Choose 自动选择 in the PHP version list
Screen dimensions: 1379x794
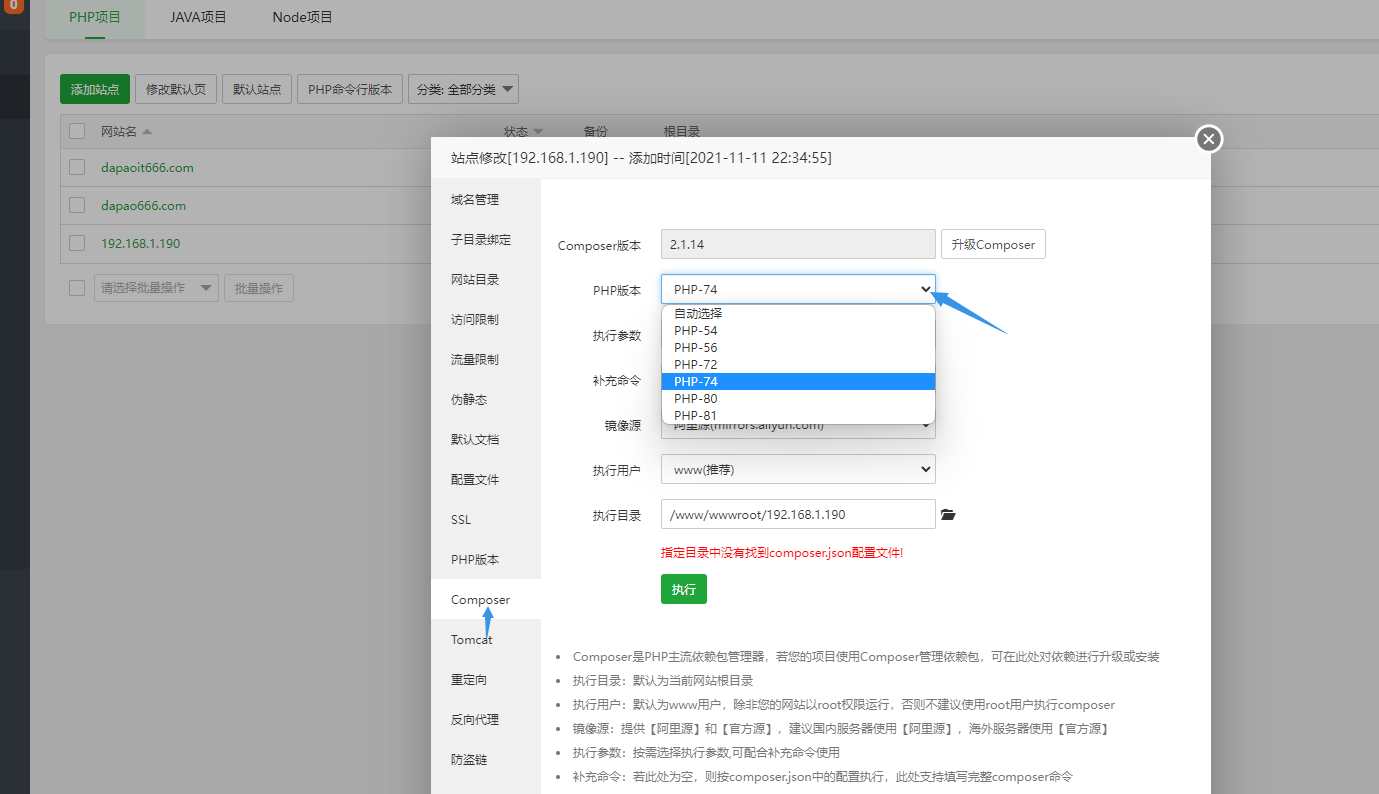798,313
